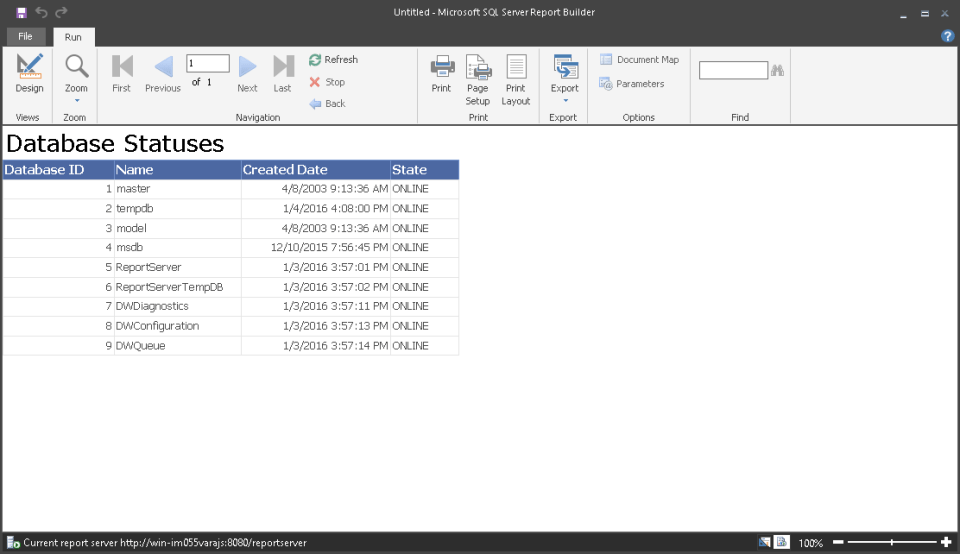Select the model name cell
Image resolution: width=960 pixels, height=554 pixels.
coord(178,228)
